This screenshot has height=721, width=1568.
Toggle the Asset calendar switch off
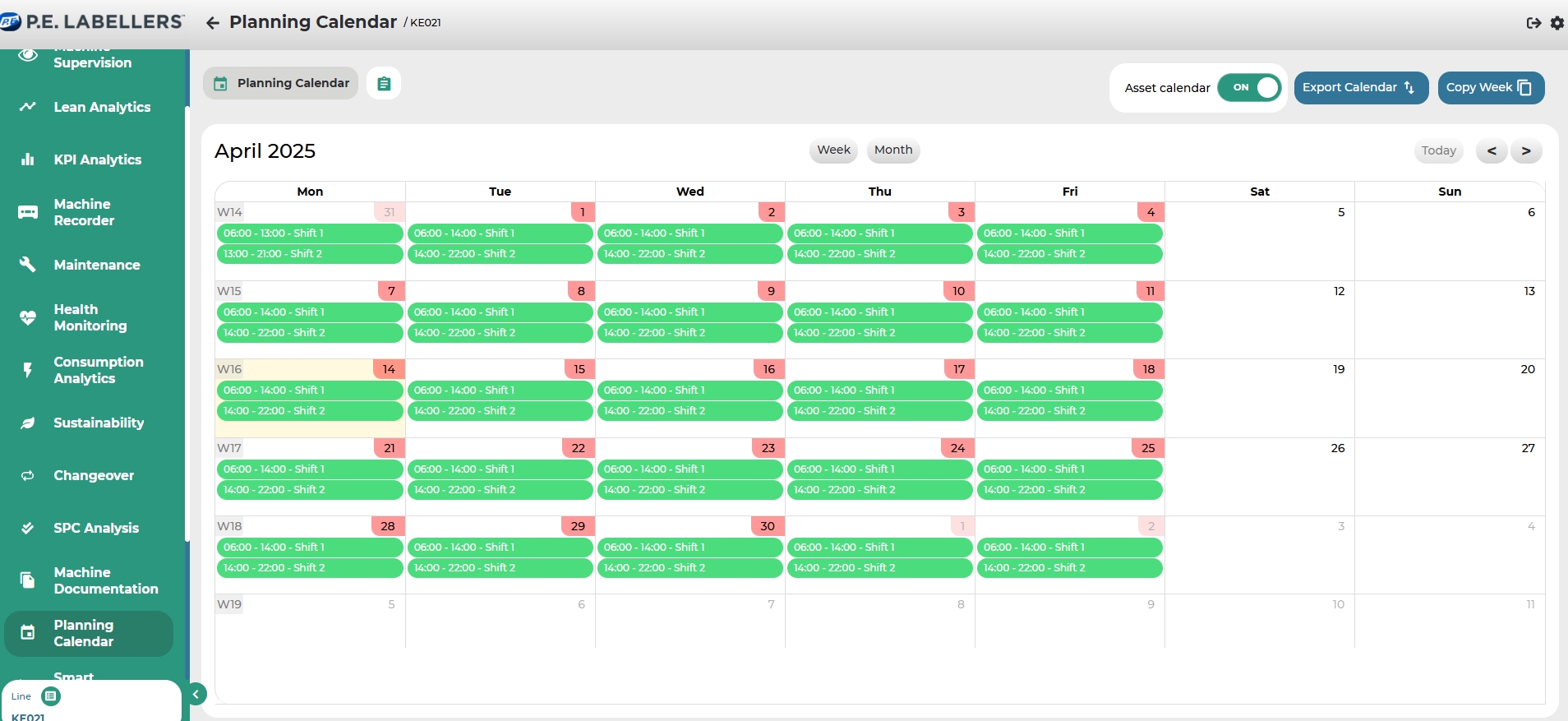point(1249,87)
